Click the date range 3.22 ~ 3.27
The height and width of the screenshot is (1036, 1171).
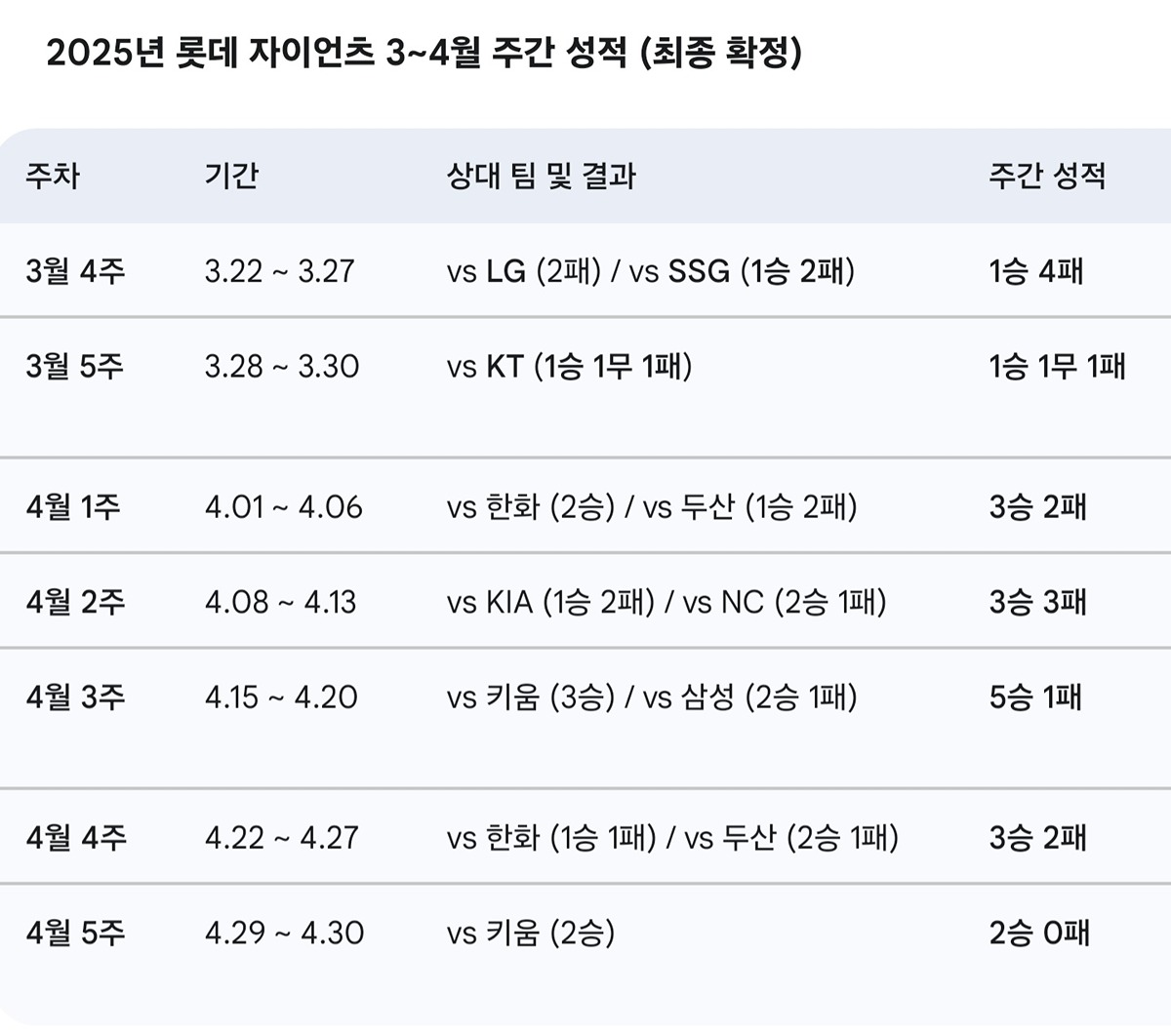279,270
